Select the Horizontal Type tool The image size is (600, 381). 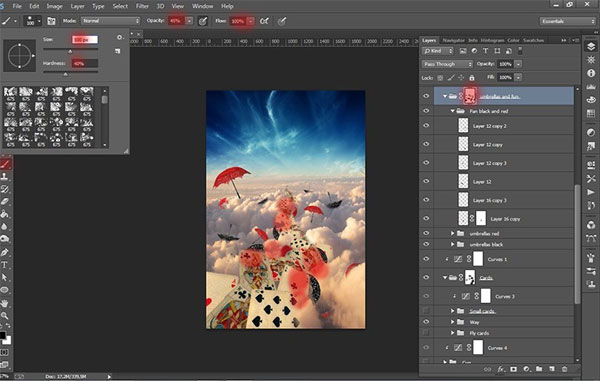5,265
